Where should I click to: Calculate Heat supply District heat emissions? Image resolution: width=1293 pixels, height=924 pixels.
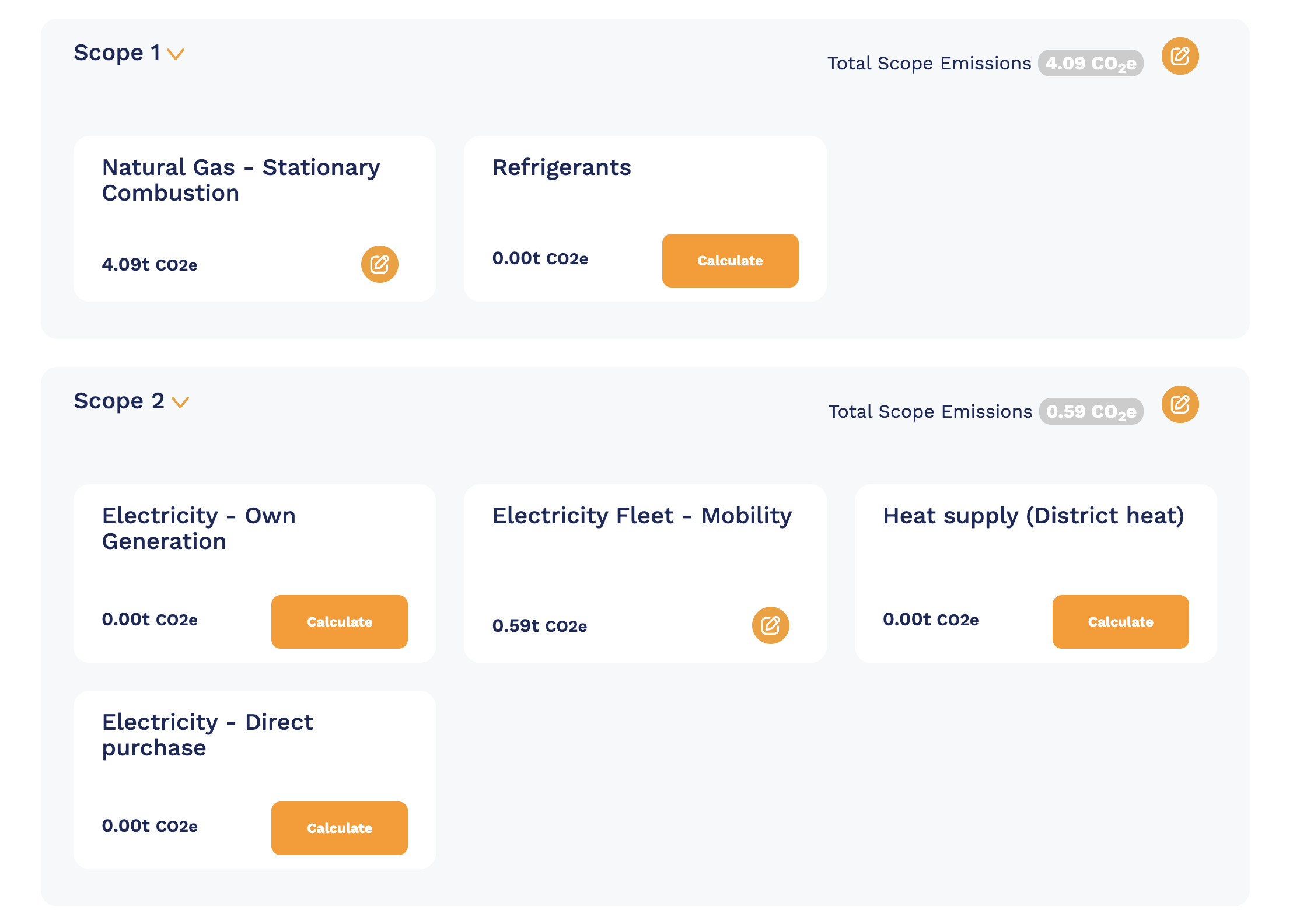1120,622
